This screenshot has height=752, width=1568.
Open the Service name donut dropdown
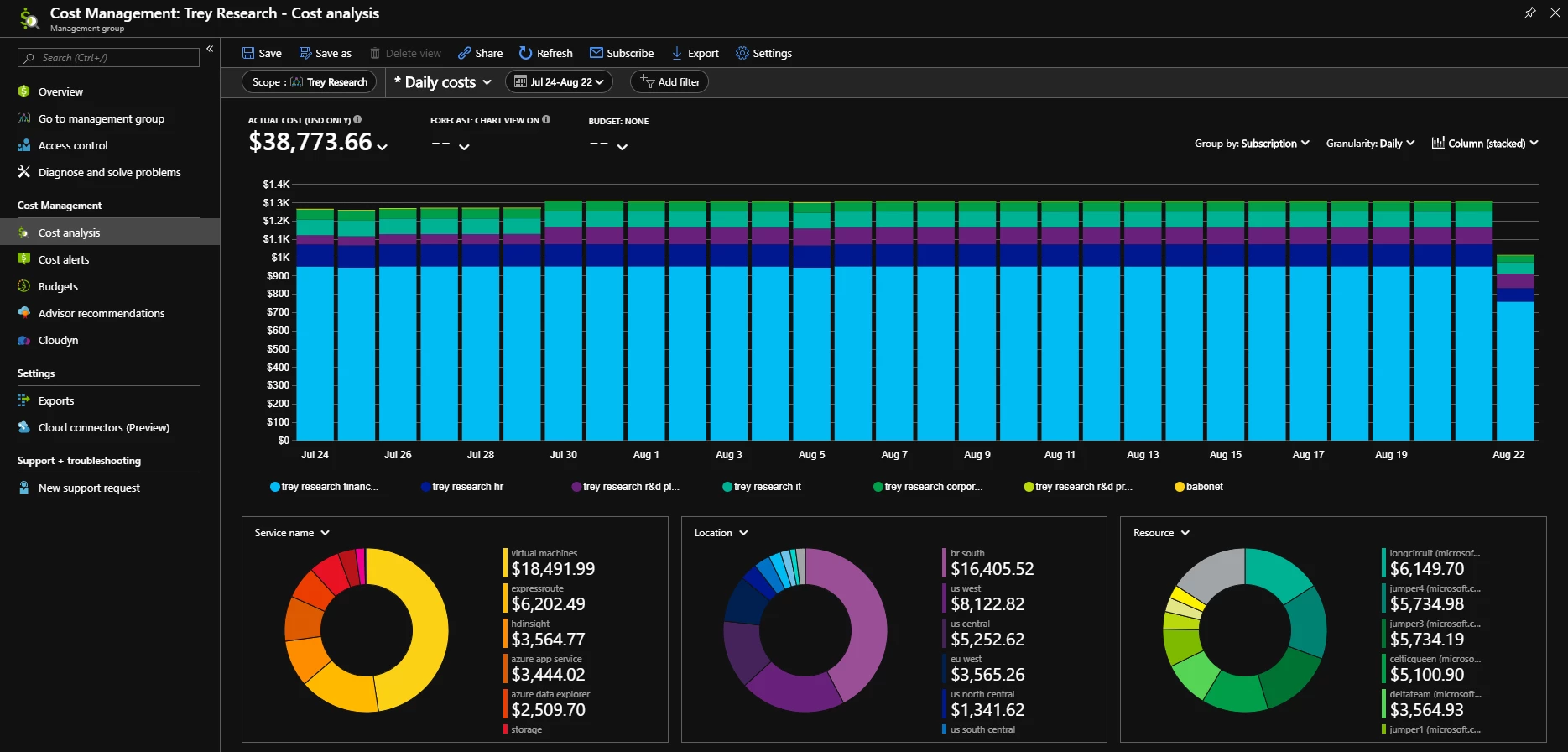click(292, 533)
